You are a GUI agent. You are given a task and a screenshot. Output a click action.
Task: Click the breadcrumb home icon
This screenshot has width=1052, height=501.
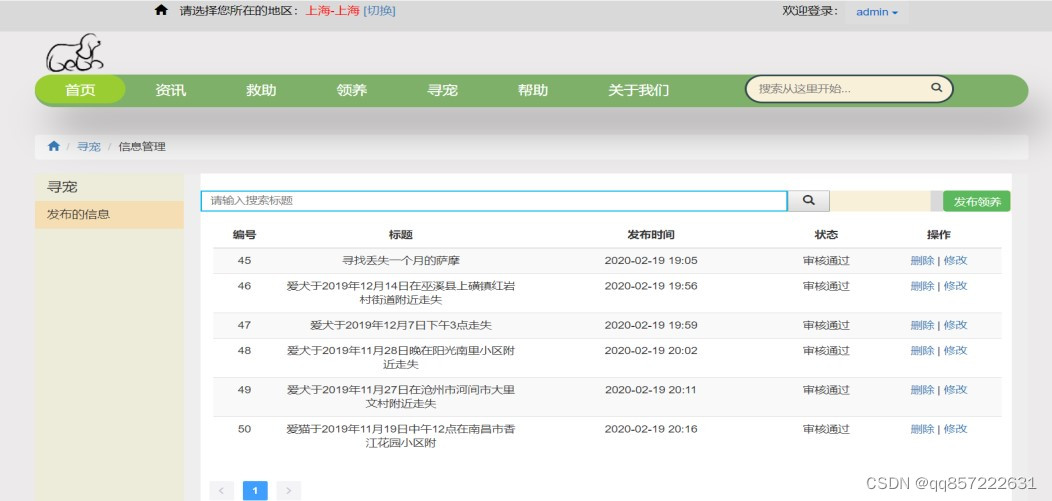coord(54,146)
